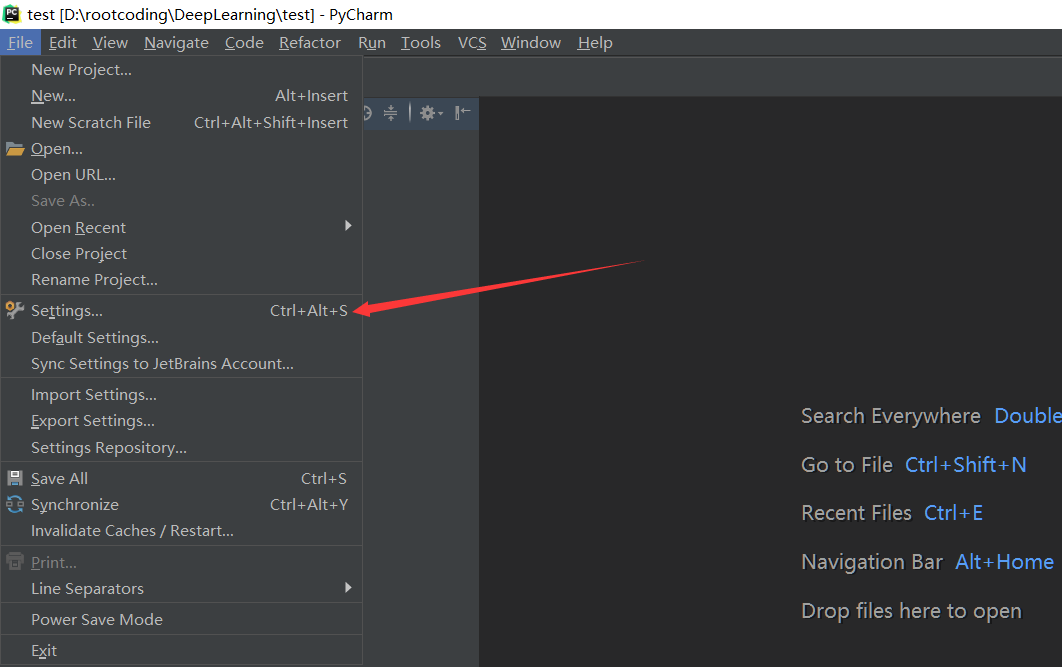This screenshot has height=667, width=1062.
Task: Open the Refactor menu
Action: pos(310,43)
